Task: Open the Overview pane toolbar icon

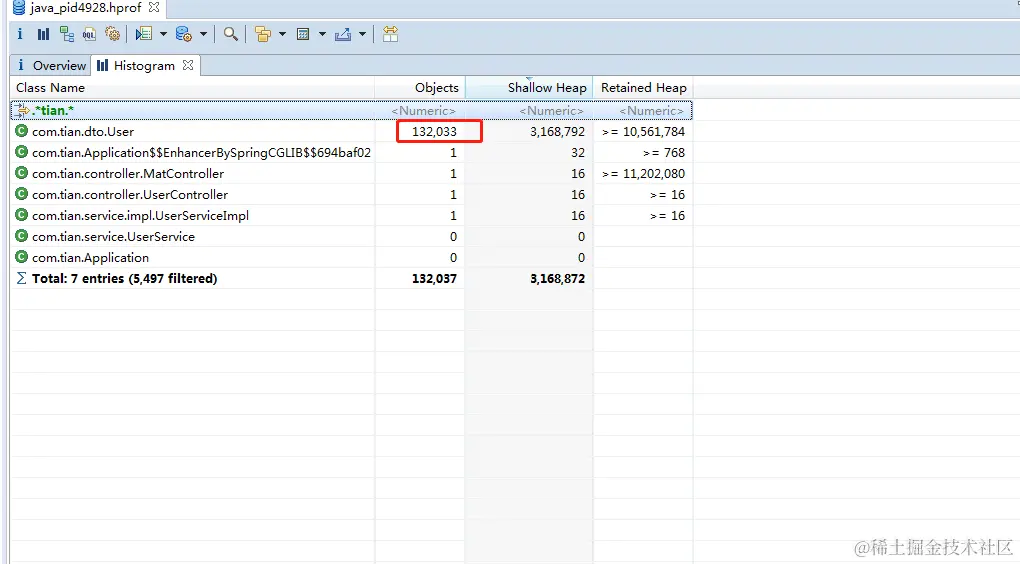Action: tap(20, 34)
